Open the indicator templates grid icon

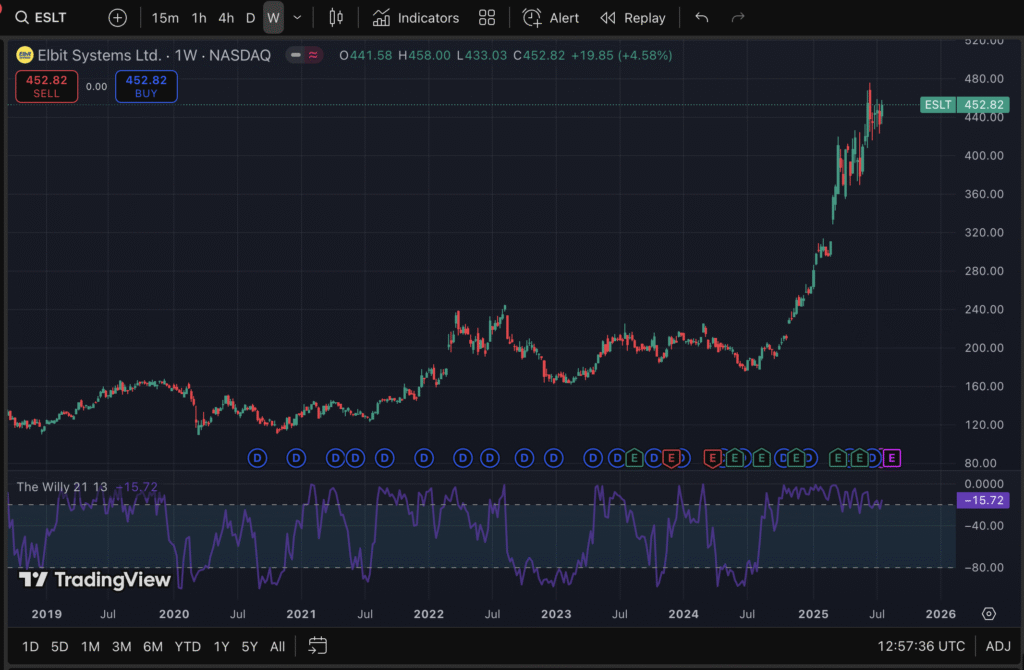[487, 18]
